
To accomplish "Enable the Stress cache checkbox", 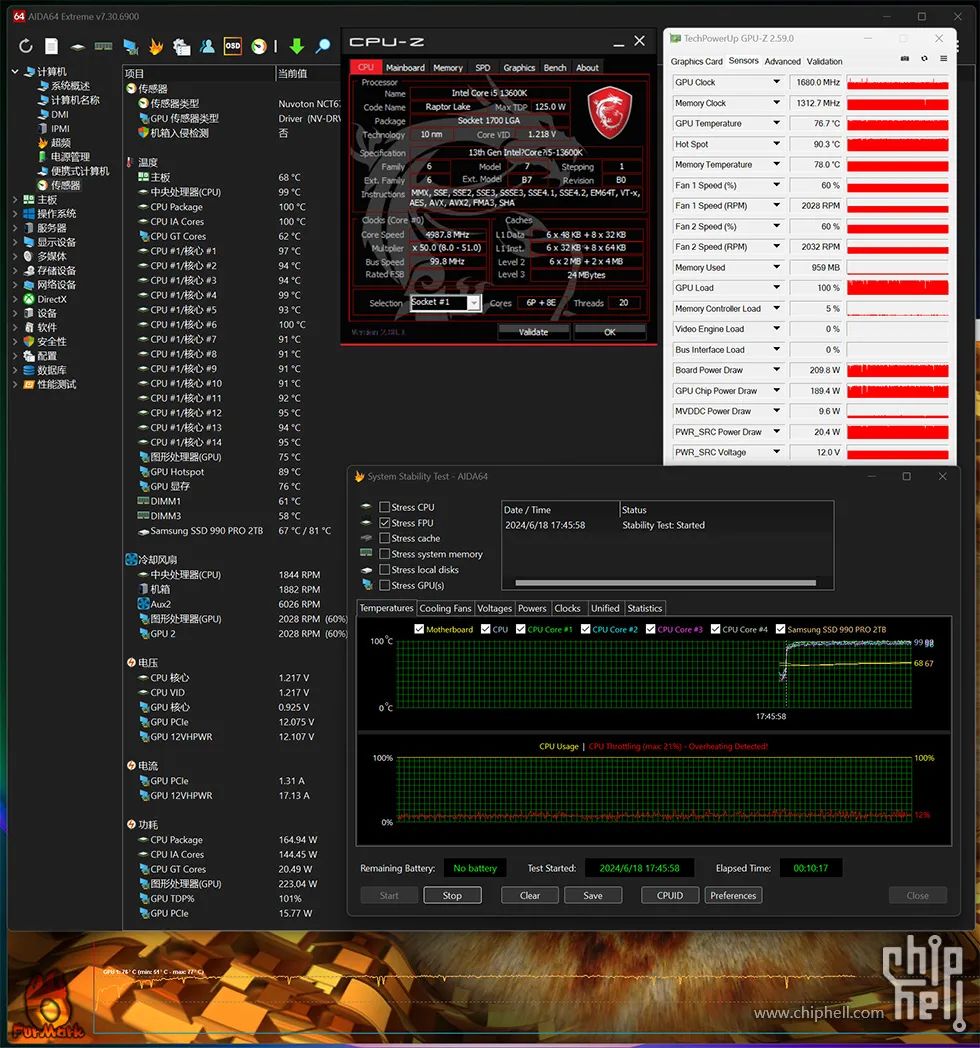I will (384, 538).
